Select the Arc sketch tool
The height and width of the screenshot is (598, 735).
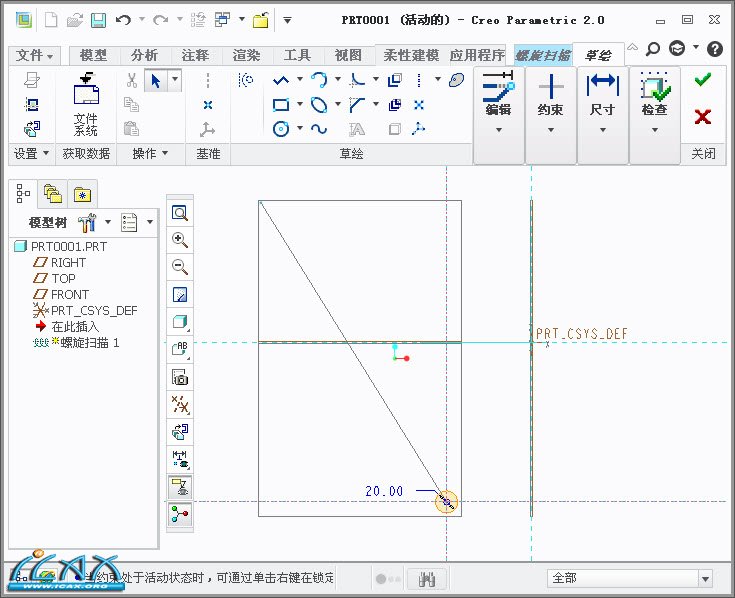point(320,80)
